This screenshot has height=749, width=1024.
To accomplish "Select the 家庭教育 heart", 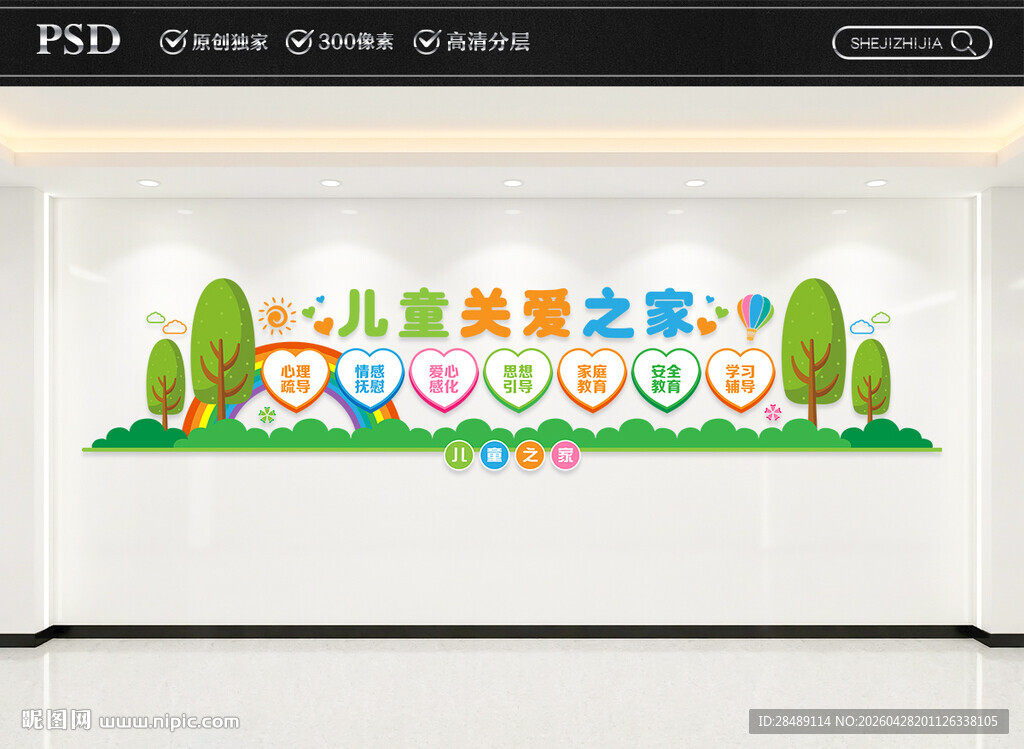I will coord(592,379).
